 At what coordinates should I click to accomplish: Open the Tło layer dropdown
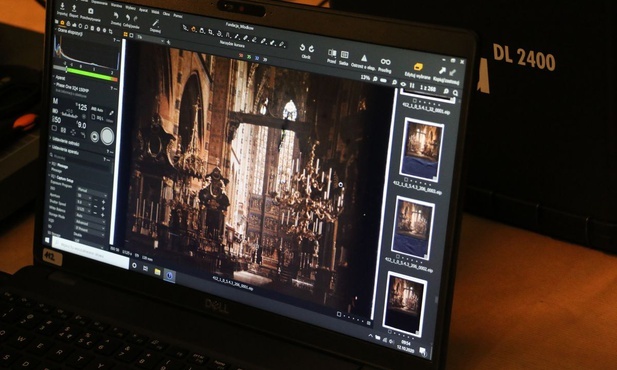(x=150, y=38)
